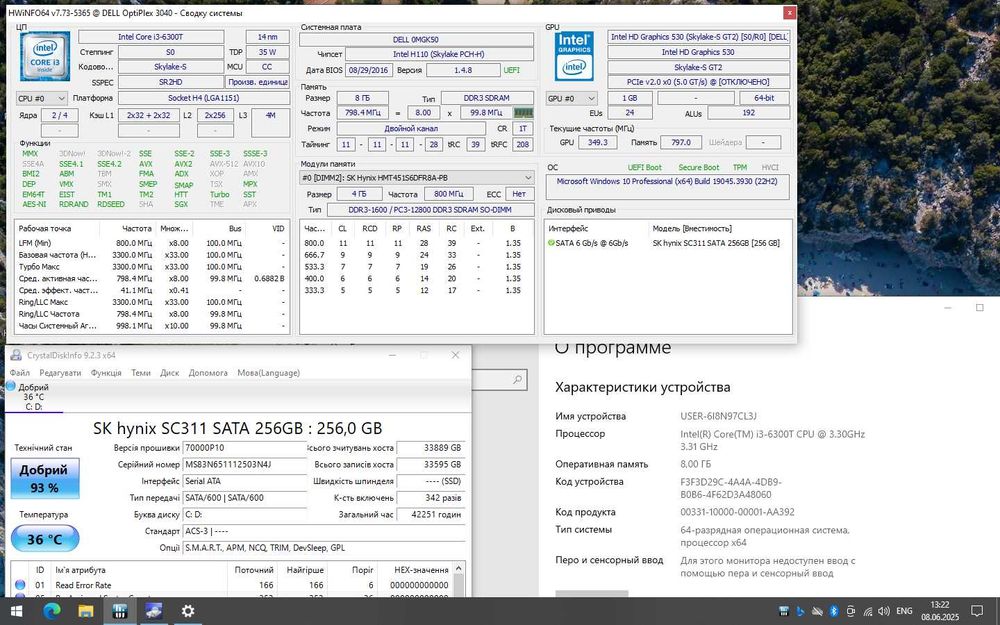Viewport: 1000px width, 625px height.
Task: Select the Добрий 36 °C C: D: disk tab
Action: [x=33, y=396]
